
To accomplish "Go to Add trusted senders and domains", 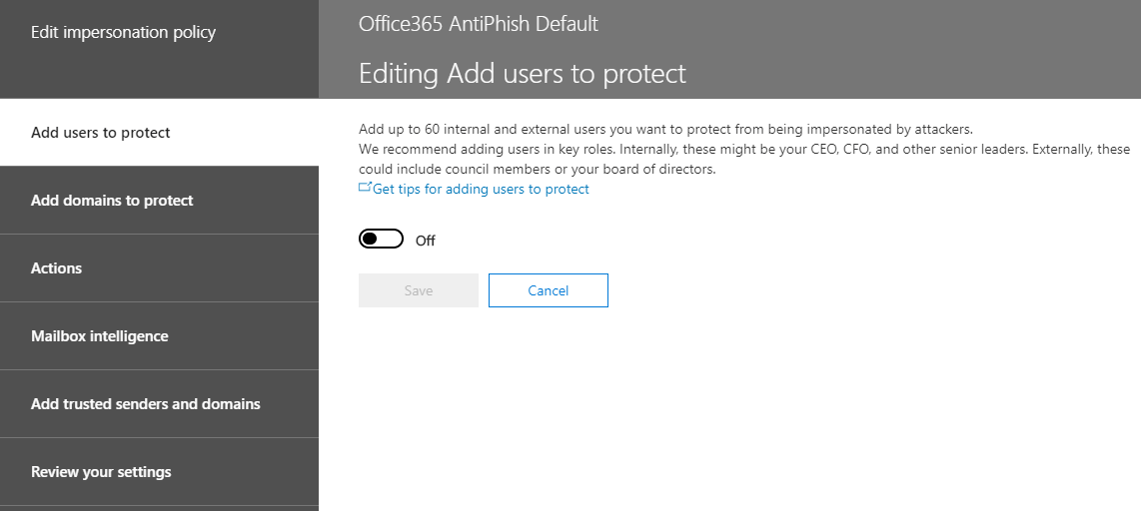I will click(x=159, y=403).
